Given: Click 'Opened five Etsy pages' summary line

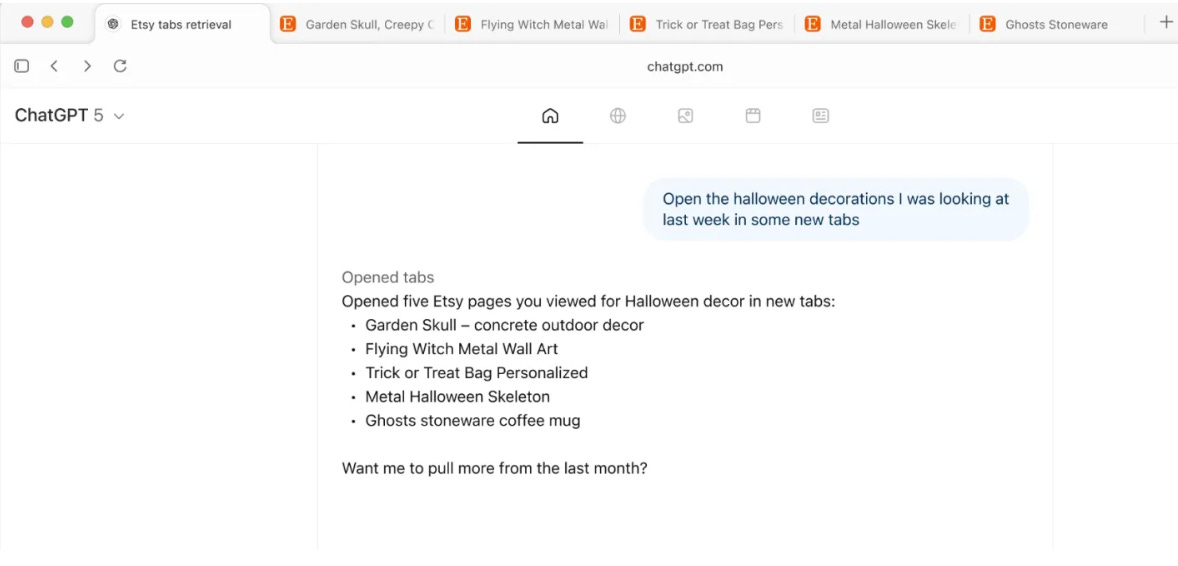Looking at the screenshot, I should click(x=588, y=301).
